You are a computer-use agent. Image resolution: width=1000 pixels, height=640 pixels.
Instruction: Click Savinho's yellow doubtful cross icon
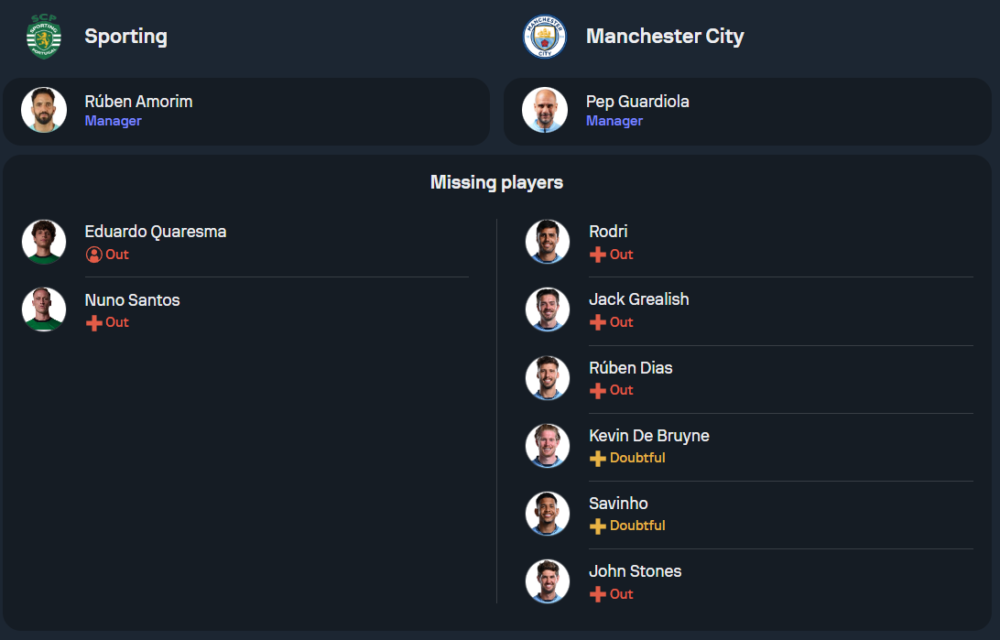tap(598, 526)
